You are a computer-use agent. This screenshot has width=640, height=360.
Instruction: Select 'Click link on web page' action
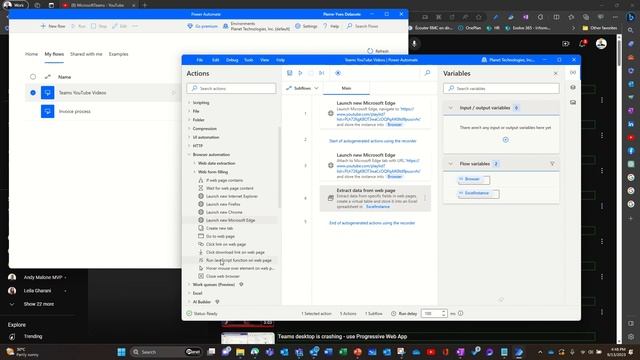(x=226, y=244)
